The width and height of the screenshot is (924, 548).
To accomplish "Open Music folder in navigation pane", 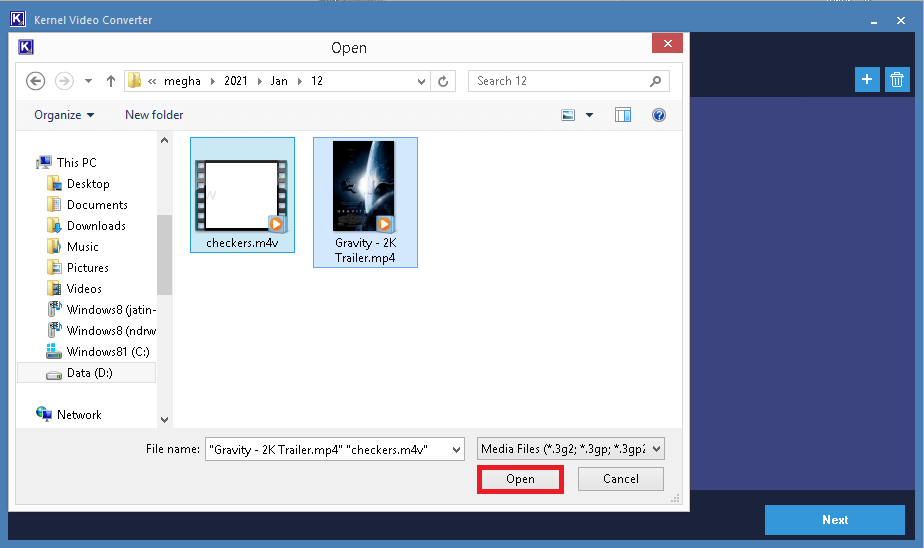I will 82,247.
